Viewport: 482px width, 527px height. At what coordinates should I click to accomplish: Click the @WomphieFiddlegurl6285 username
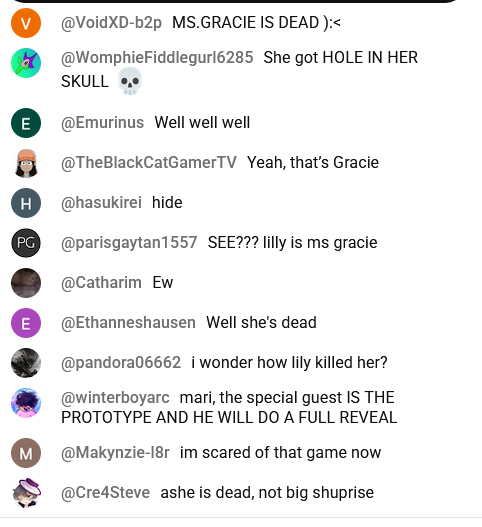tap(157, 57)
